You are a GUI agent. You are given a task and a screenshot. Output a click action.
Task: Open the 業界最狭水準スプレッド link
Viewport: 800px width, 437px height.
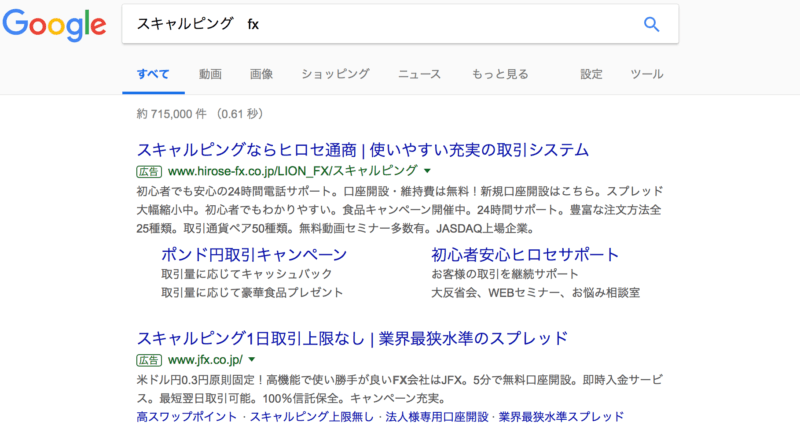pyautogui.click(x=561, y=417)
